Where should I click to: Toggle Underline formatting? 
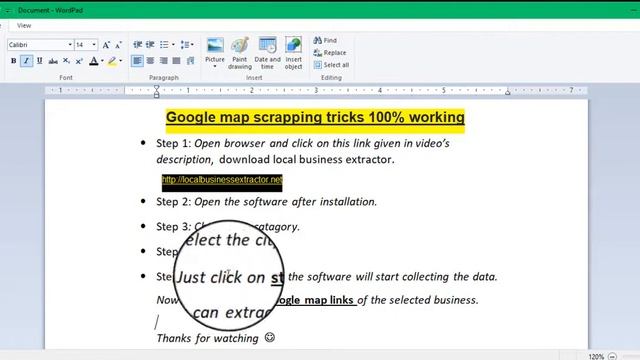pos(40,61)
